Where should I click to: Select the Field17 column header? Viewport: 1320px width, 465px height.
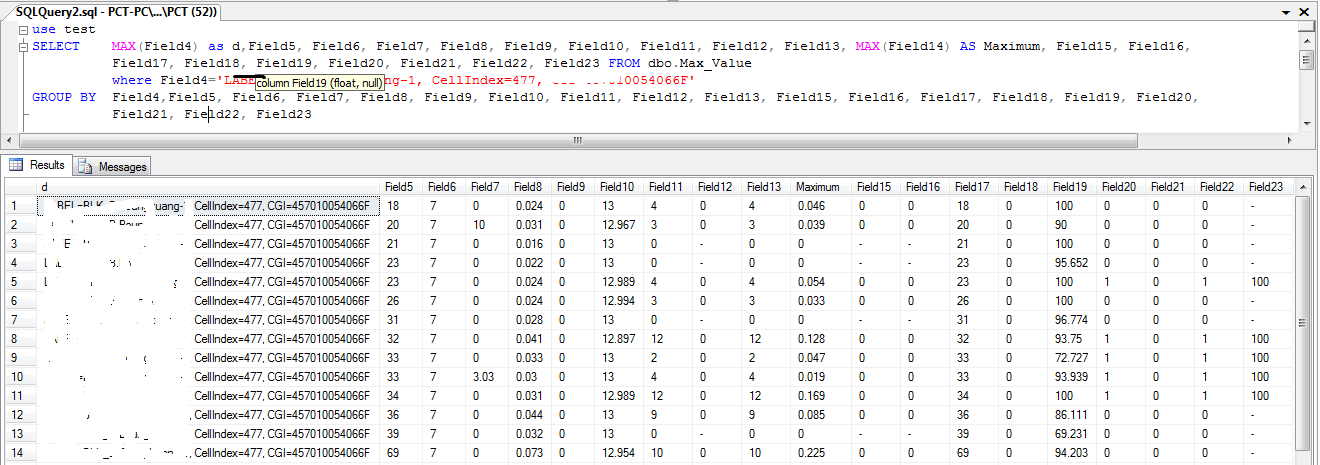click(x=976, y=187)
